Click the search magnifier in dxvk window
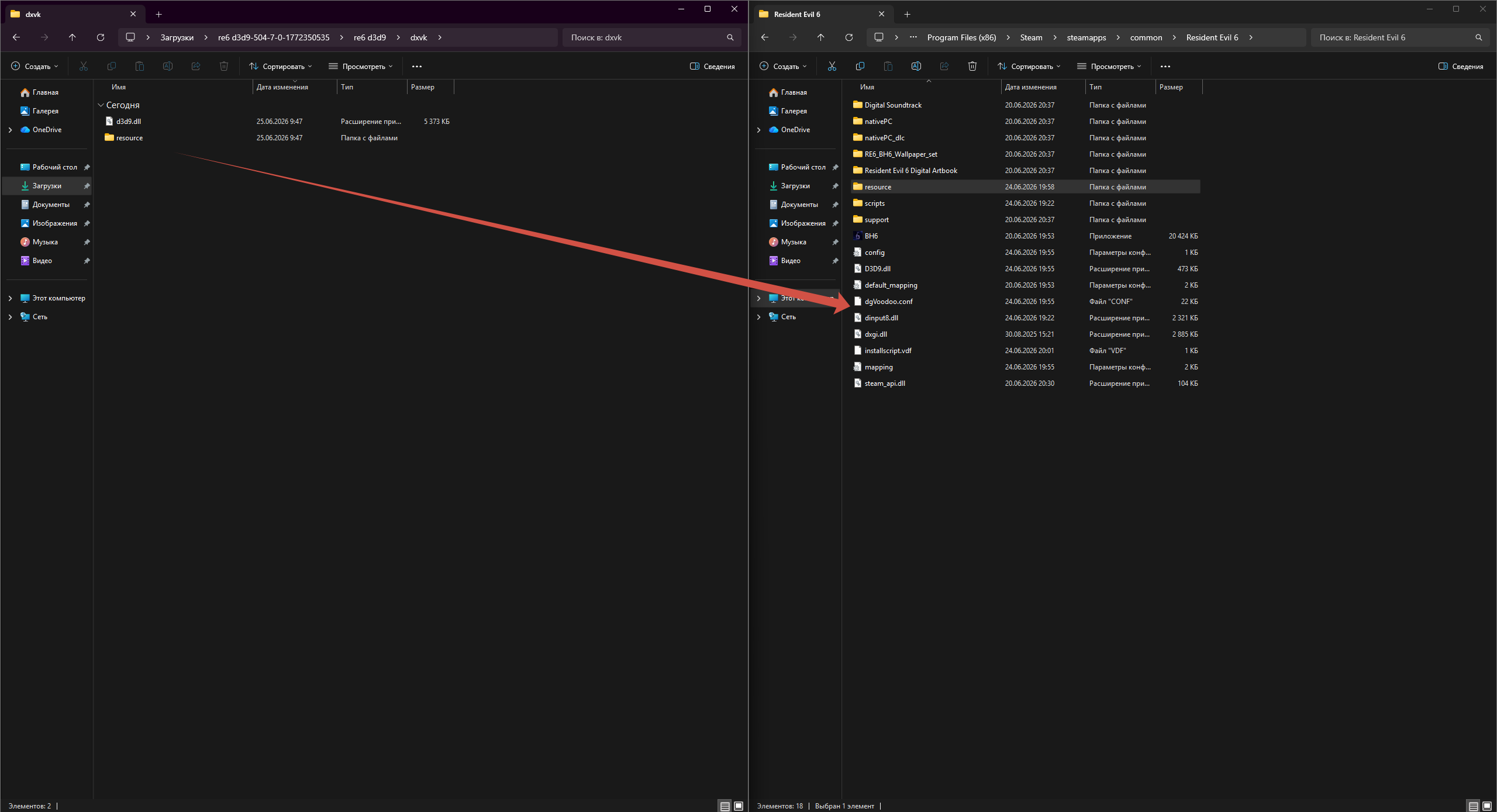 730,37
